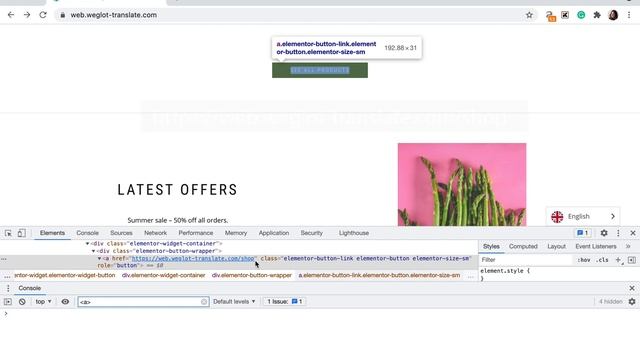This screenshot has height=360, width=640.
Task: Toggle the :hov element state button
Action: (584, 260)
